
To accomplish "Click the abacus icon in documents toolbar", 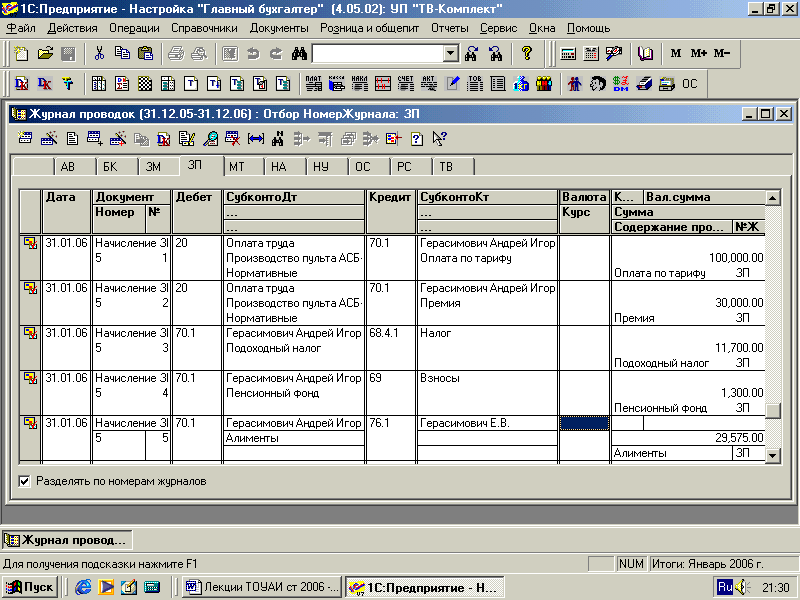I will click(x=383, y=84).
